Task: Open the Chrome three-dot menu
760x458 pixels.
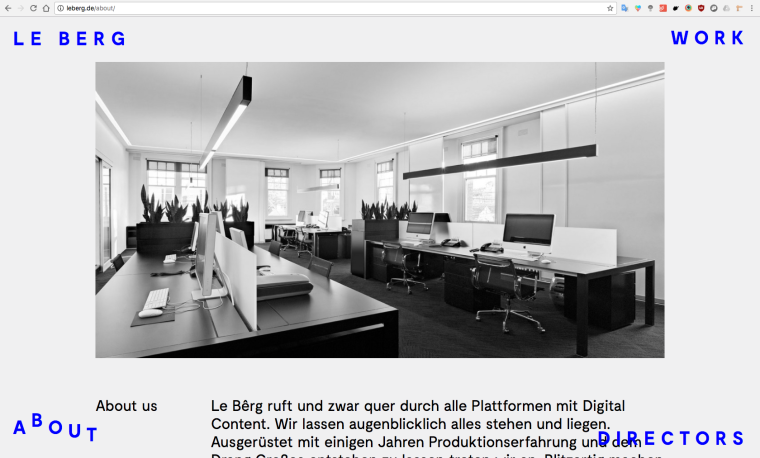Action: point(752,8)
